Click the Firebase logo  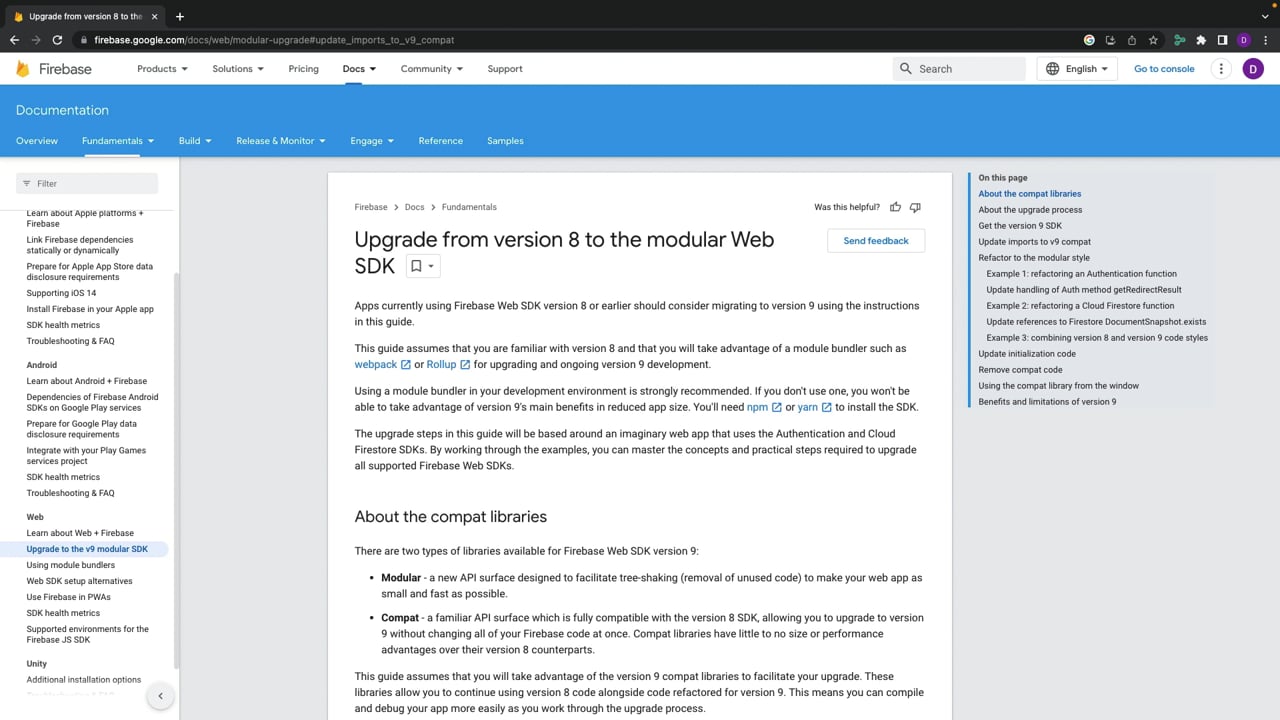(54, 69)
